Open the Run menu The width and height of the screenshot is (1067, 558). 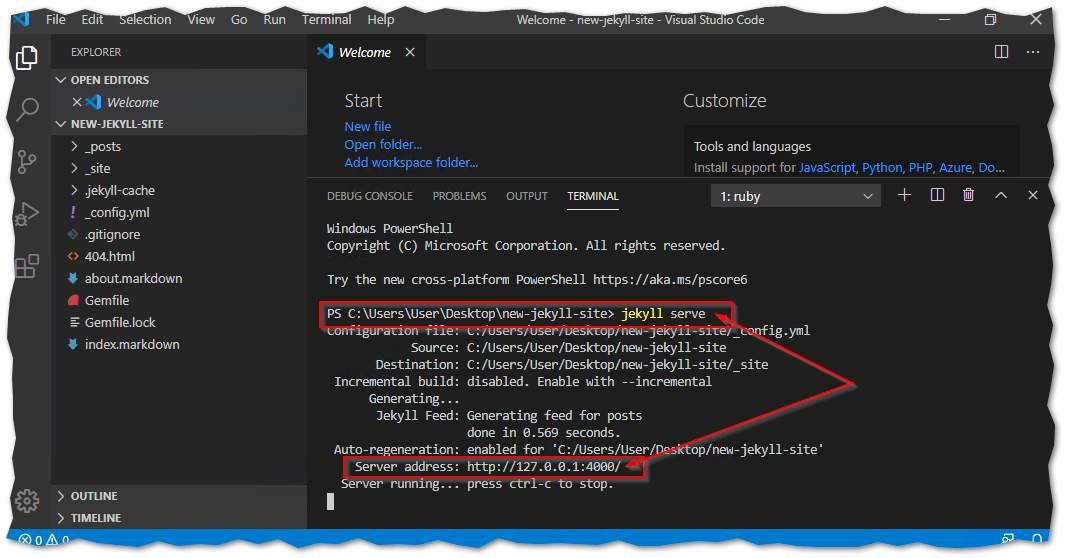click(x=274, y=20)
